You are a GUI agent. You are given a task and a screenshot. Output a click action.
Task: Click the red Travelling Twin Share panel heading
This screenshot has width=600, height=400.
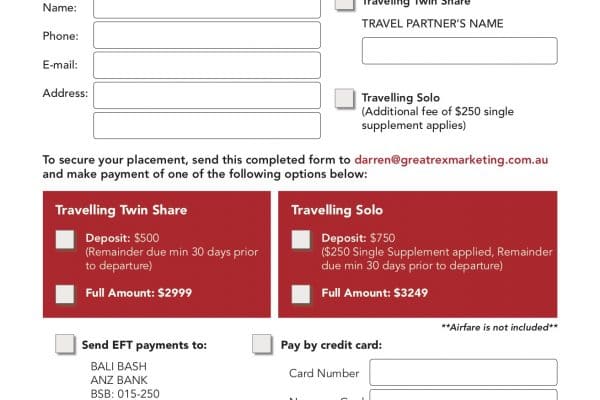click(x=121, y=210)
